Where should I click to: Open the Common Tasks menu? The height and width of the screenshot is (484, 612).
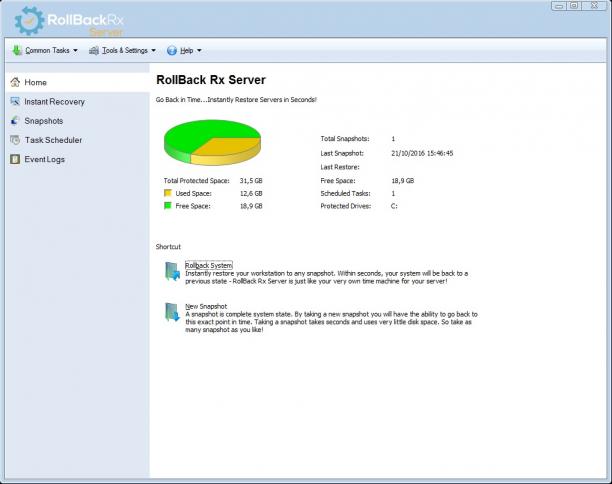pos(45,50)
